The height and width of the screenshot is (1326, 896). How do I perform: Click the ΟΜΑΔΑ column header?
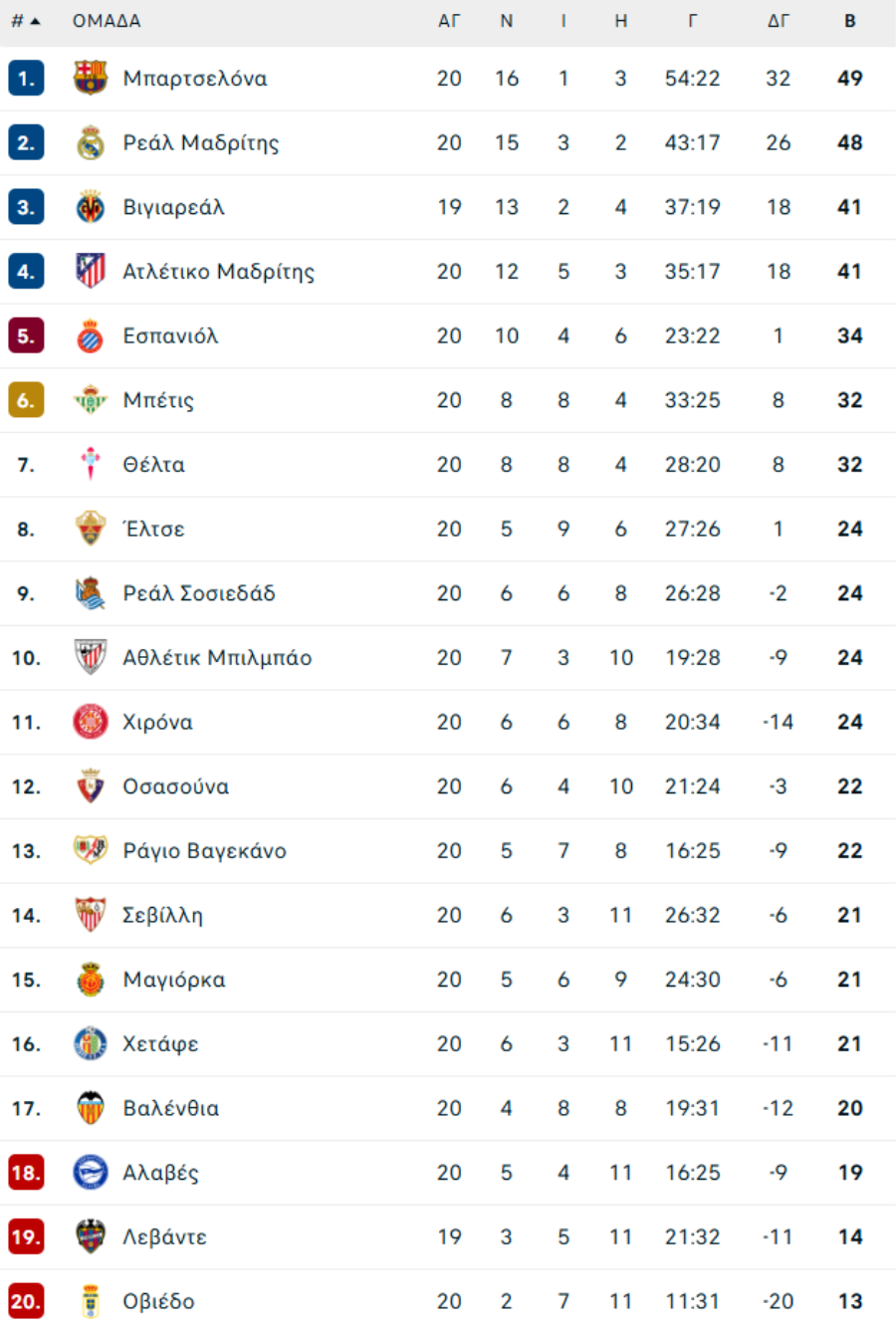pyautogui.click(x=107, y=21)
